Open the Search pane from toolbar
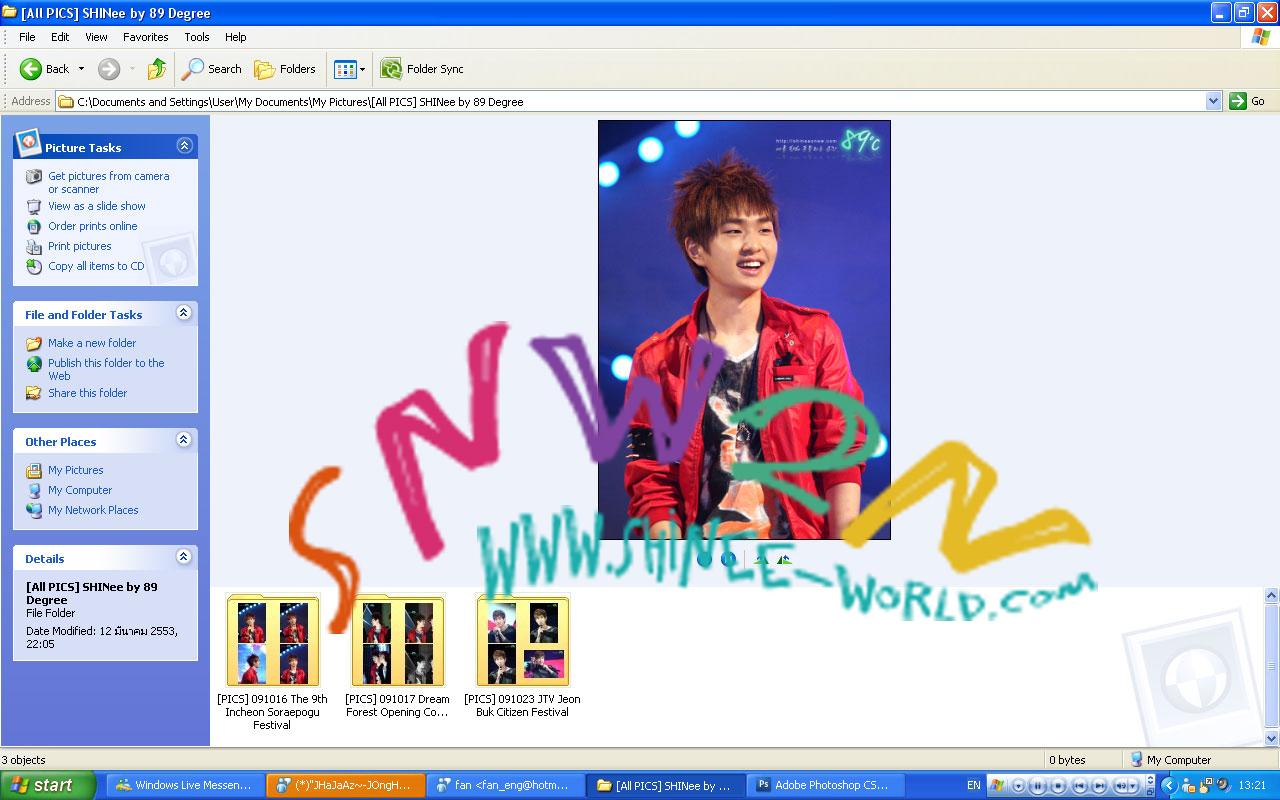 (x=211, y=69)
